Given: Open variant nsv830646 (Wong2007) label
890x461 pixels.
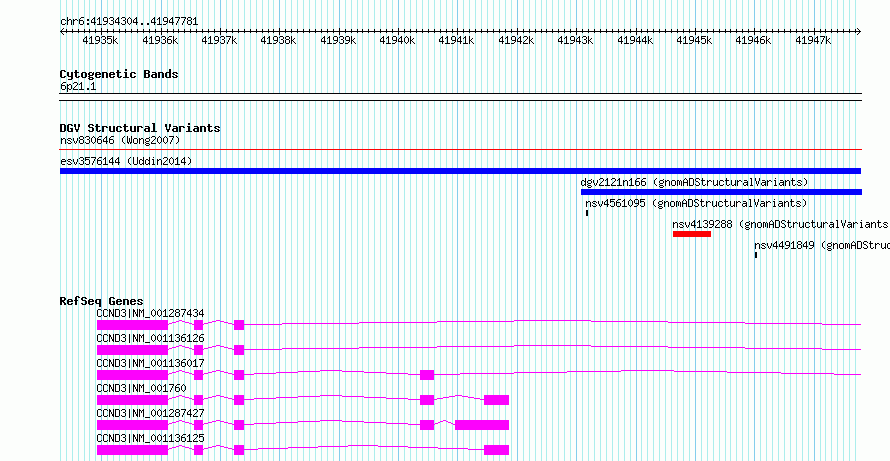Looking at the screenshot, I should (x=120, y=140).
